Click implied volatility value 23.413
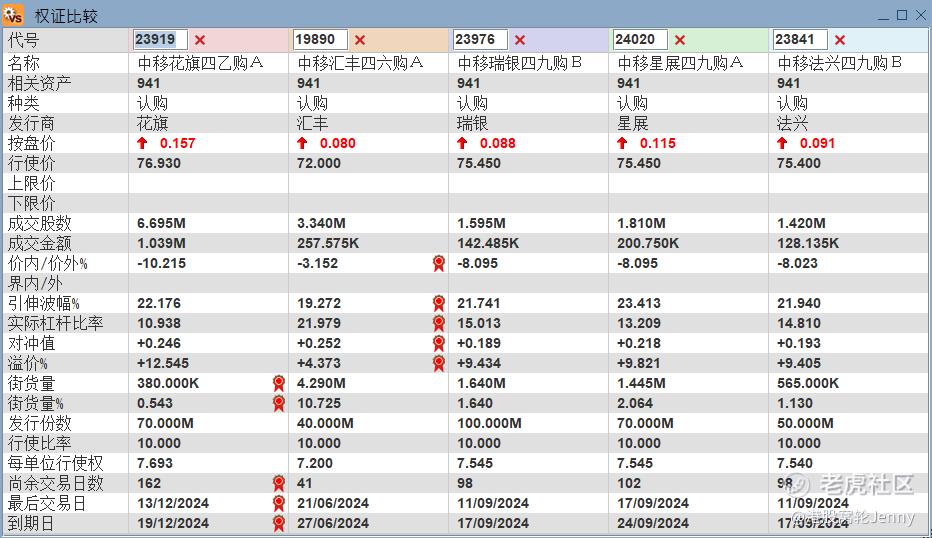The height and width of the screenshot is (538, 932). coord(638,303)
